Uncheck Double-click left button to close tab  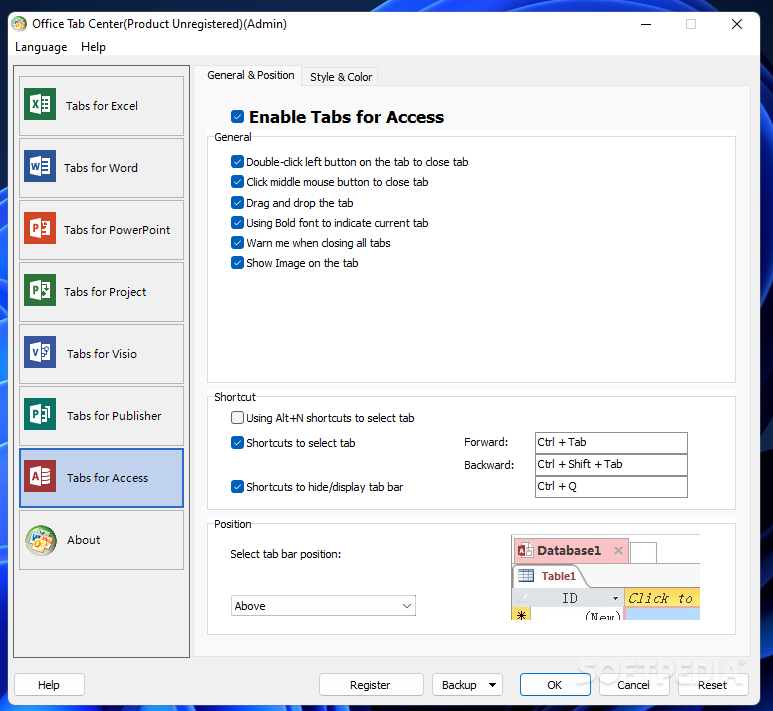(237, 162)
